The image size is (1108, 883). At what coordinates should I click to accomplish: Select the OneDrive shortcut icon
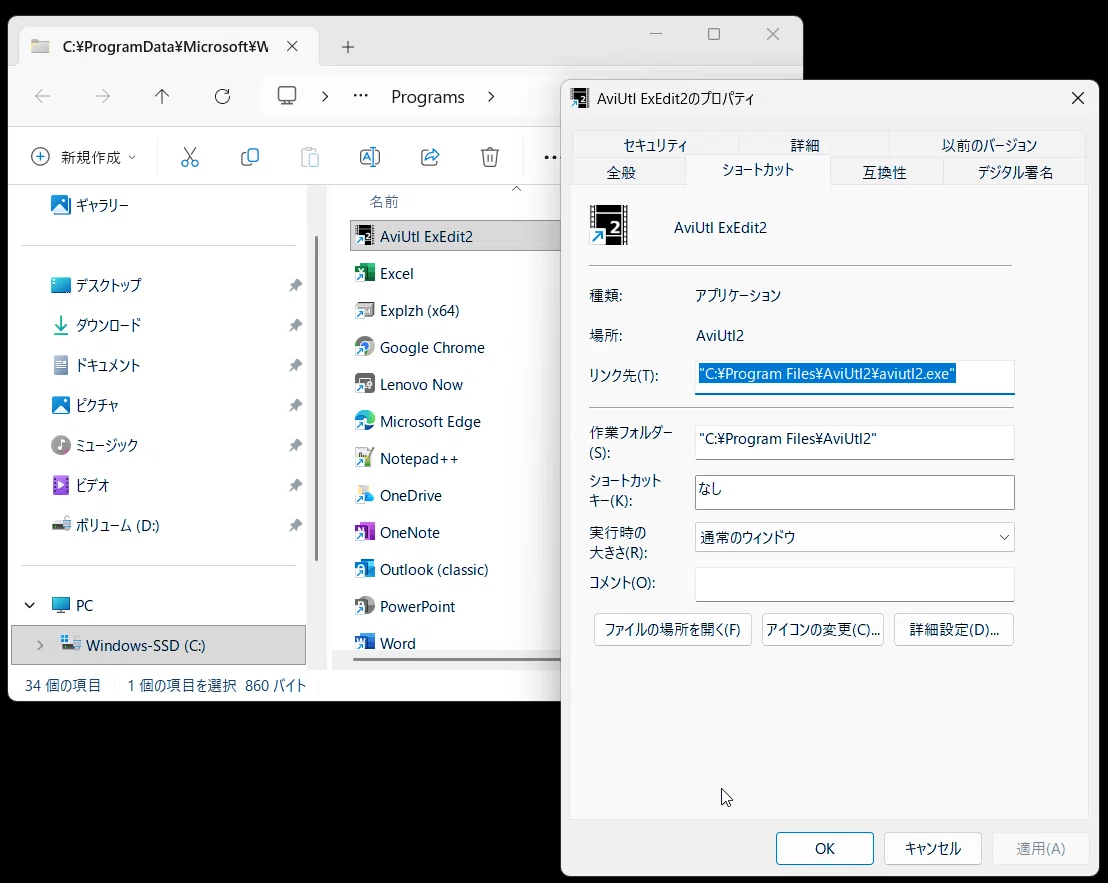coord(364,495)
